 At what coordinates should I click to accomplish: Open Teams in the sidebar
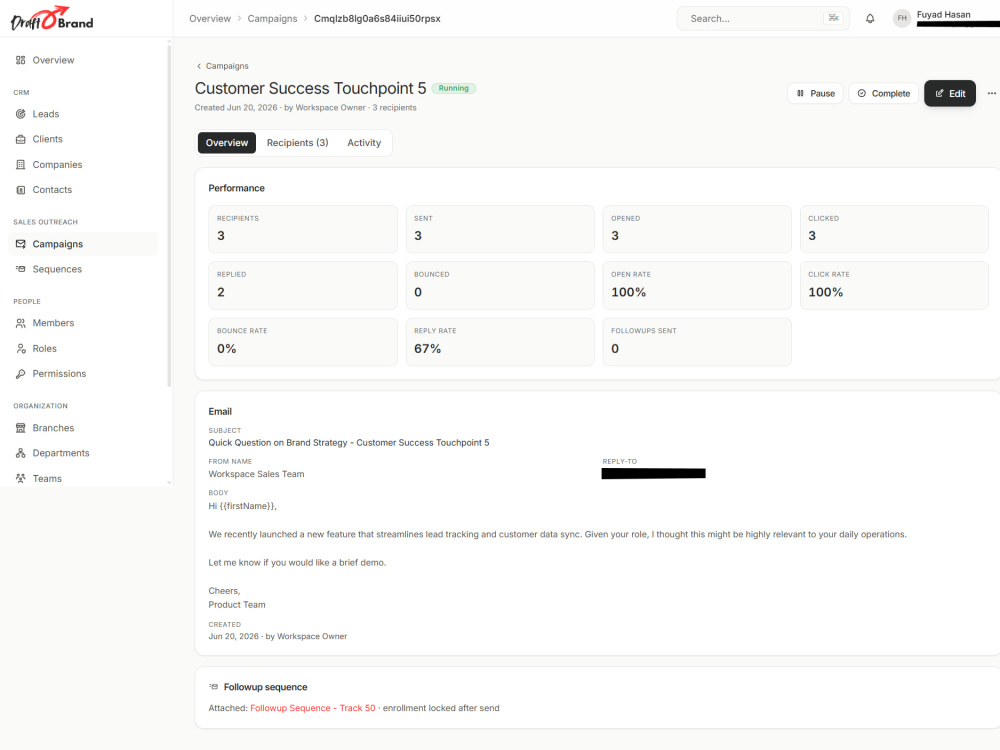[x=83, y=478]
